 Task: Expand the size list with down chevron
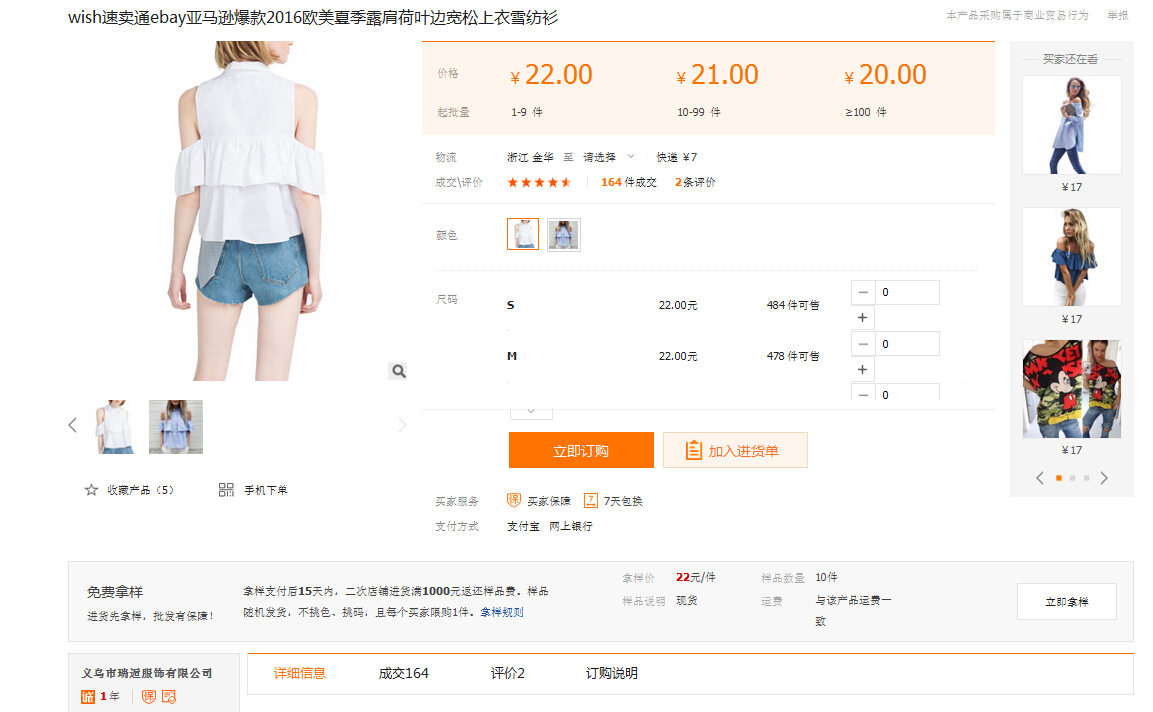pos(531,410)
